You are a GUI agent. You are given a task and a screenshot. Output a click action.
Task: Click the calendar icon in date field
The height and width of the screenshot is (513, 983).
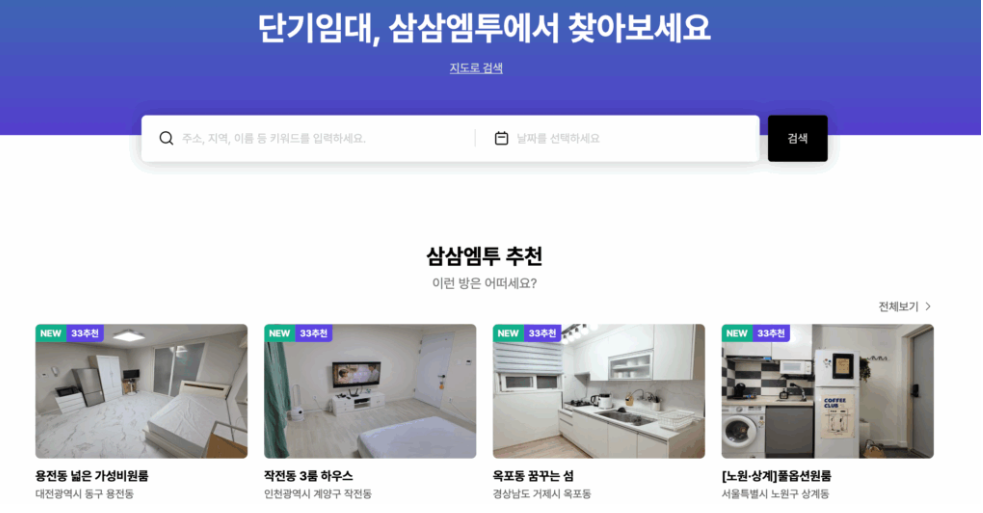(x=501, y=138)
